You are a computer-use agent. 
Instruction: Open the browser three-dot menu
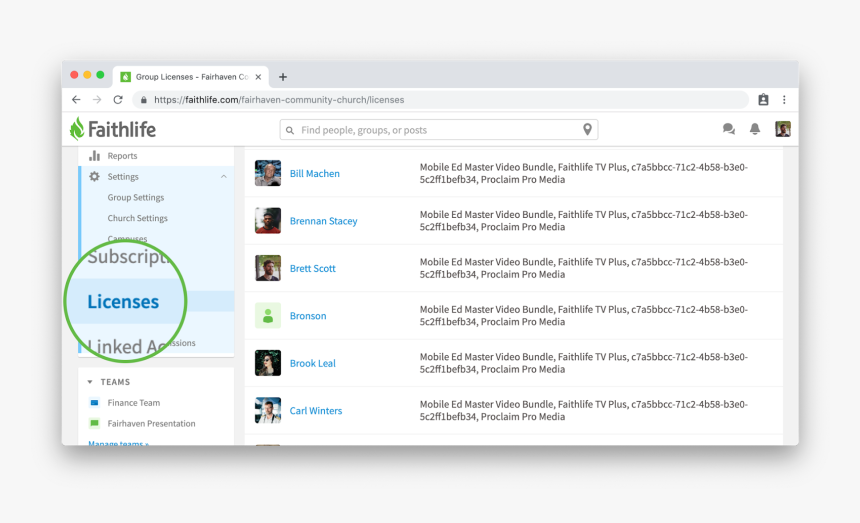point(784,100)
